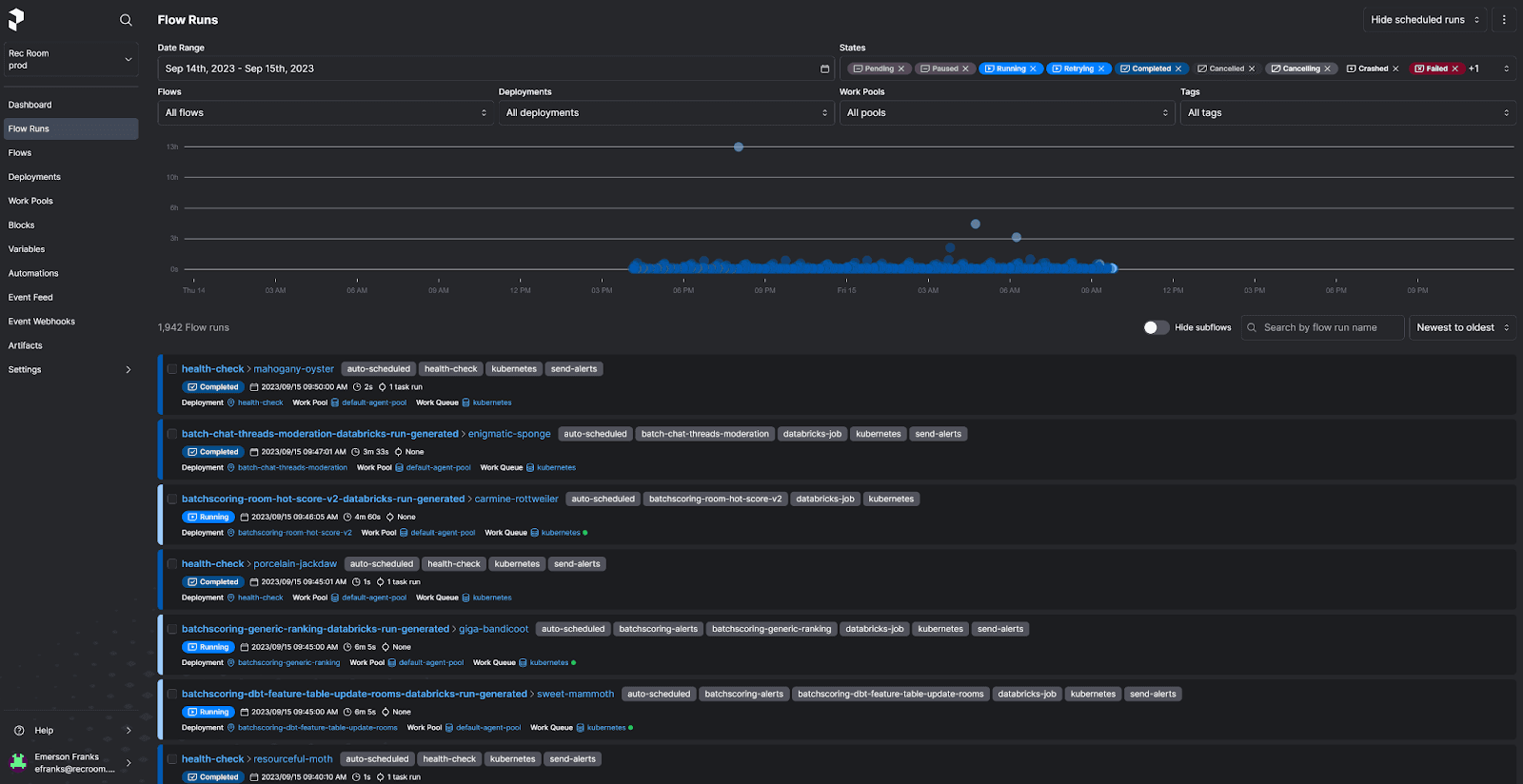Screen dimensions: 1523x784
Task: Remove the Failed state filter
Action: pos(1454,69)
